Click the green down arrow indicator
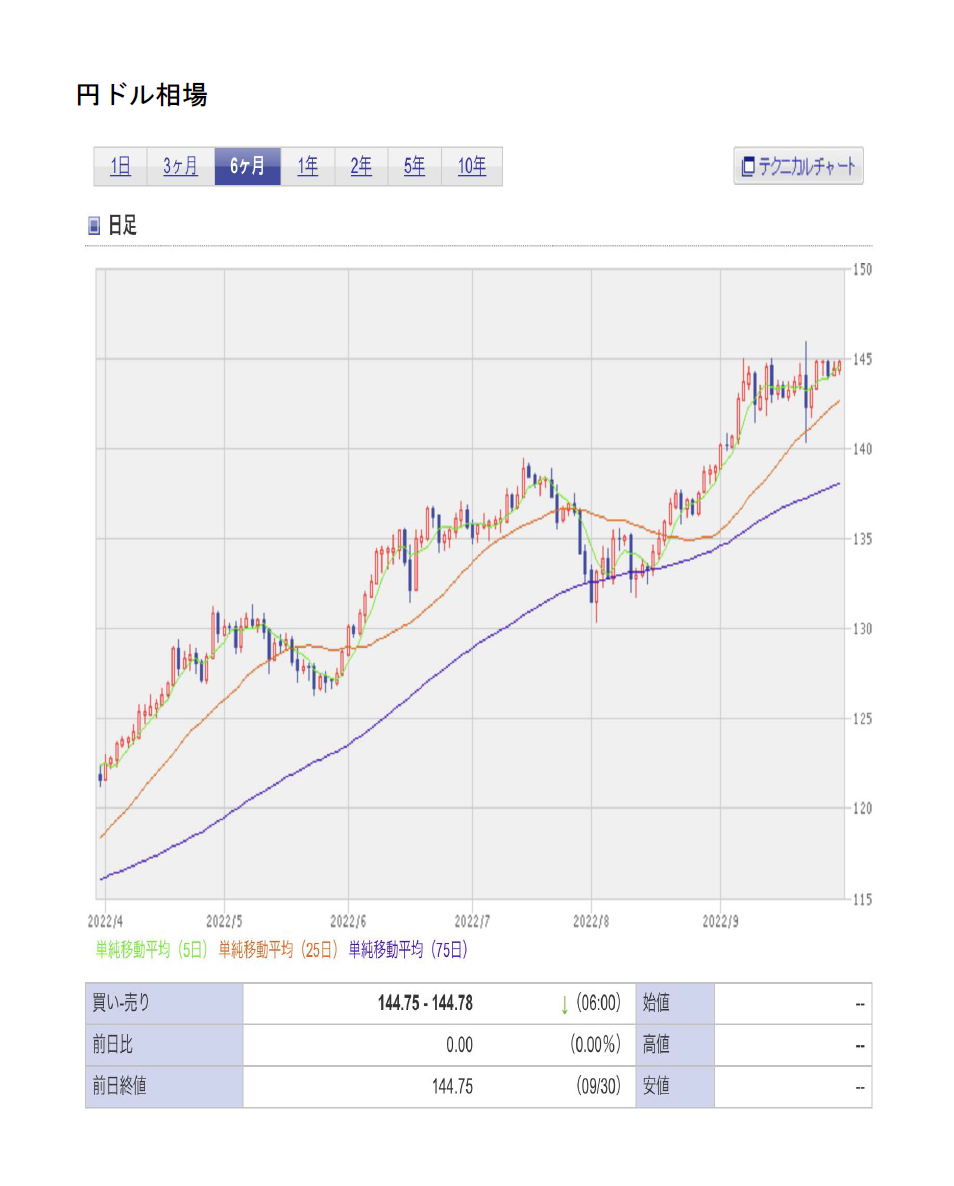The image size is (954, 1186). 564,1005
